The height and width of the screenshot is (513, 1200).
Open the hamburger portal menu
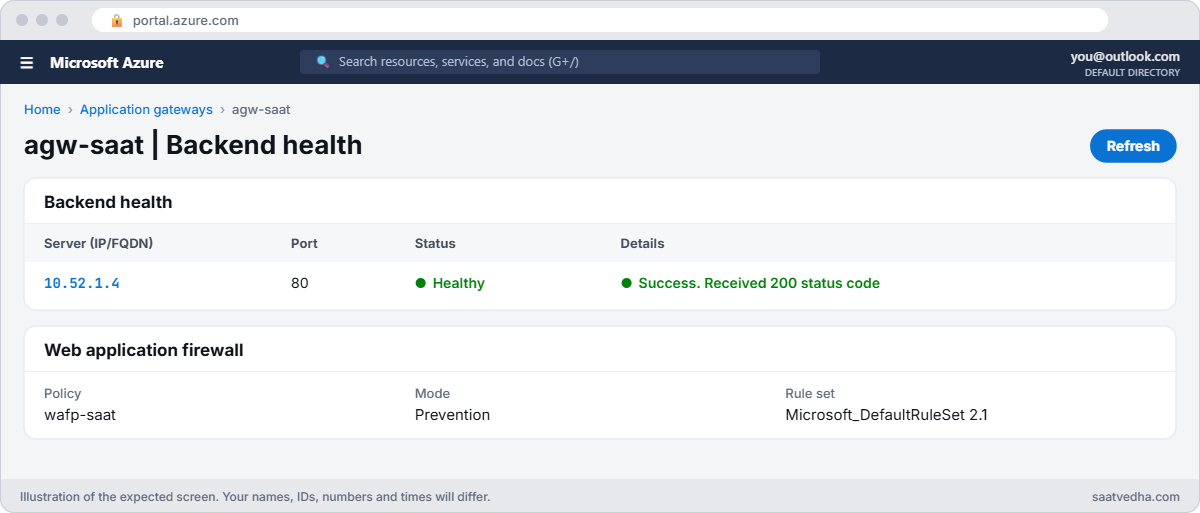click(x=27, y=62)
